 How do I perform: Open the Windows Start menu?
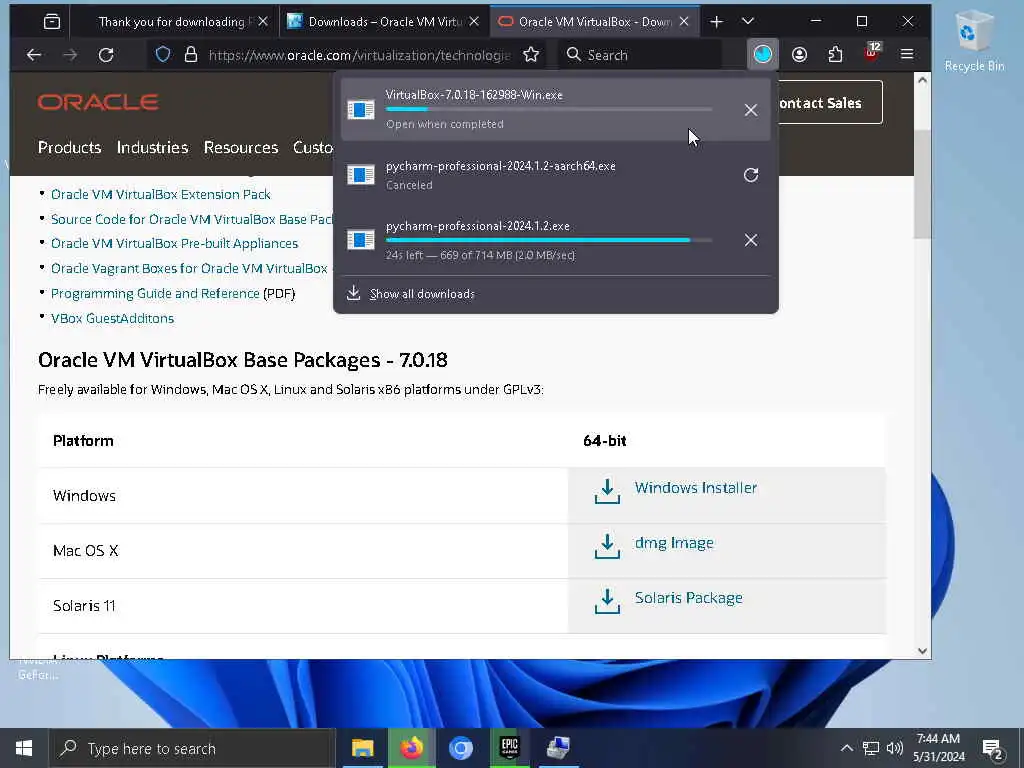pyautogui.click(x=24, y=748)
